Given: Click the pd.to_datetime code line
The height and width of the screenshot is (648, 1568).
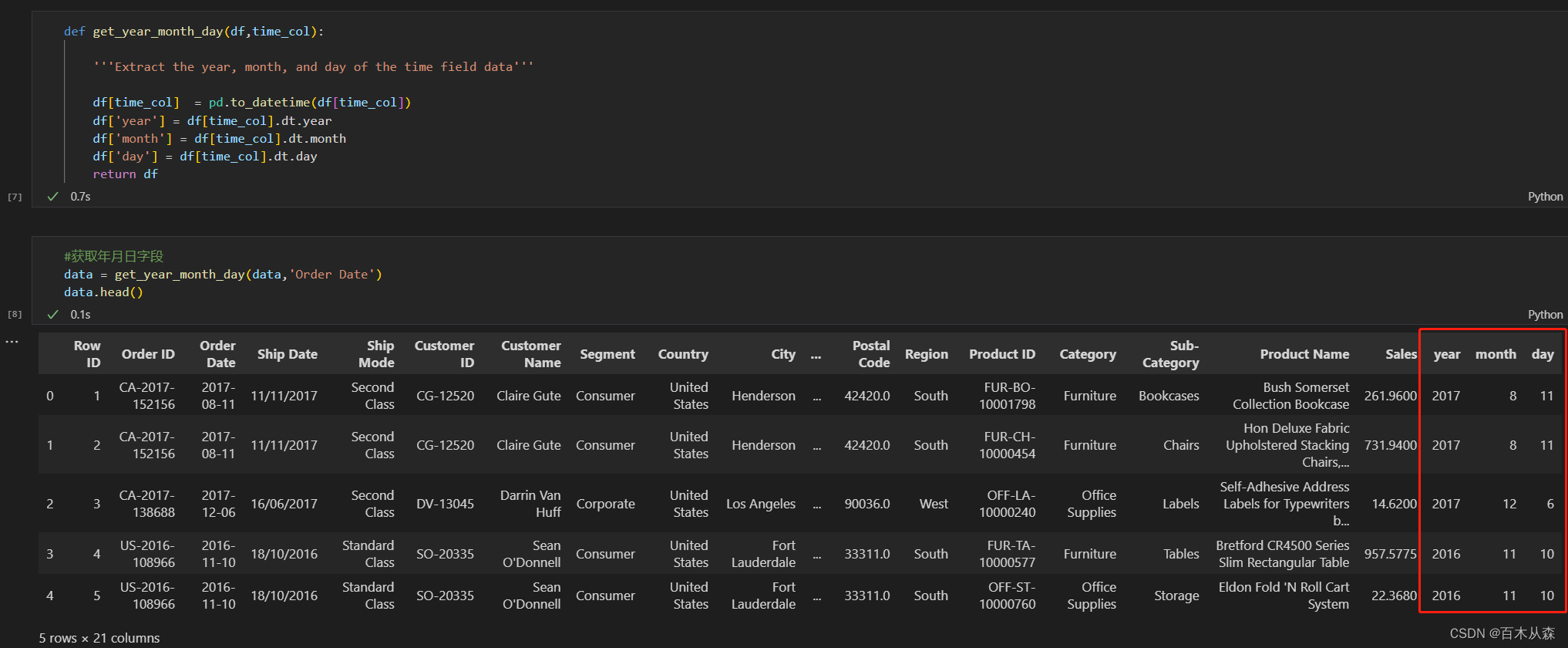Looking at the screenshot, I should 252,103.
